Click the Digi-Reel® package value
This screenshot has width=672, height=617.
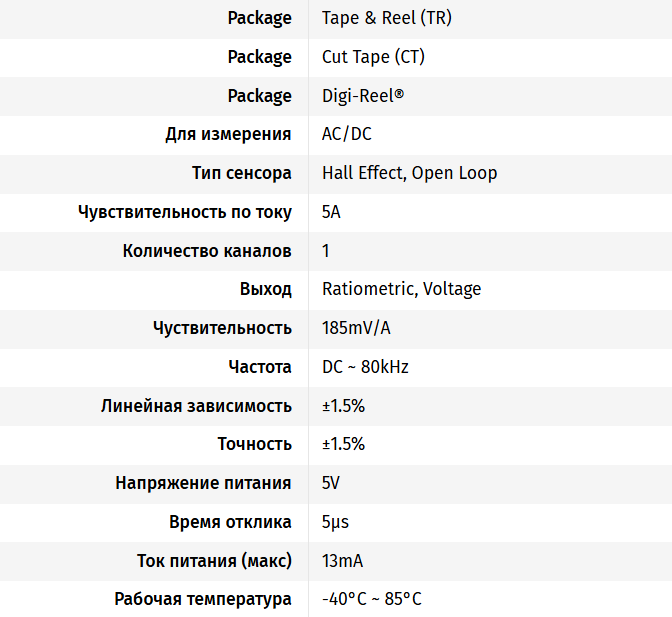[363, 96]
